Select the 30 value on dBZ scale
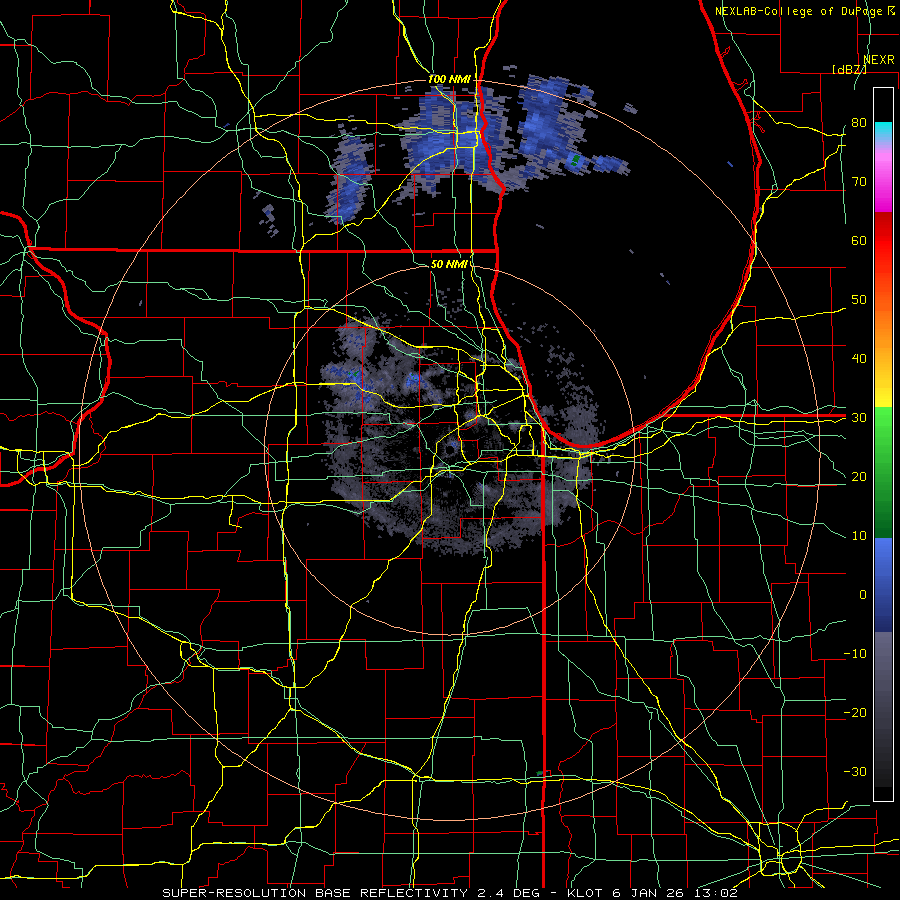900x900 pixels. pyautogui.click(x=859, y=418)
